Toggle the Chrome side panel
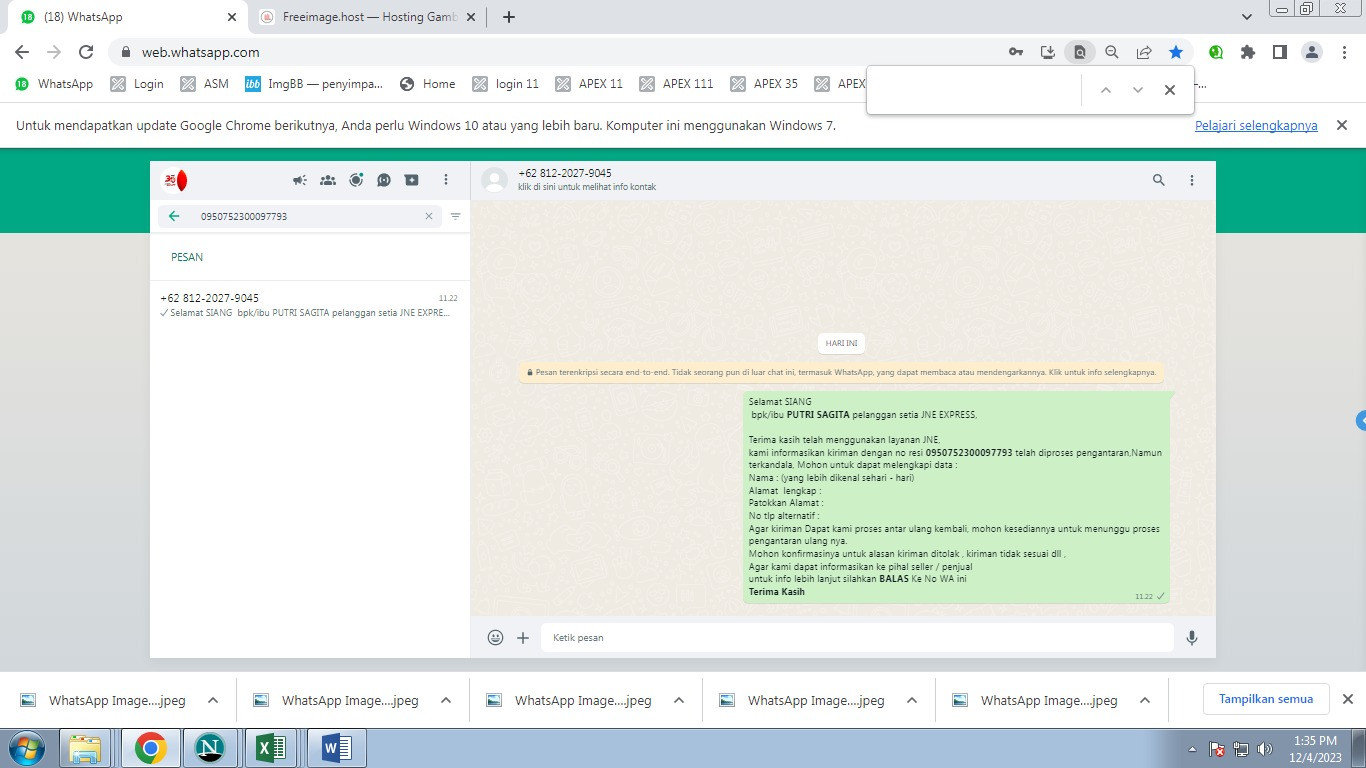 (1280, 52)
